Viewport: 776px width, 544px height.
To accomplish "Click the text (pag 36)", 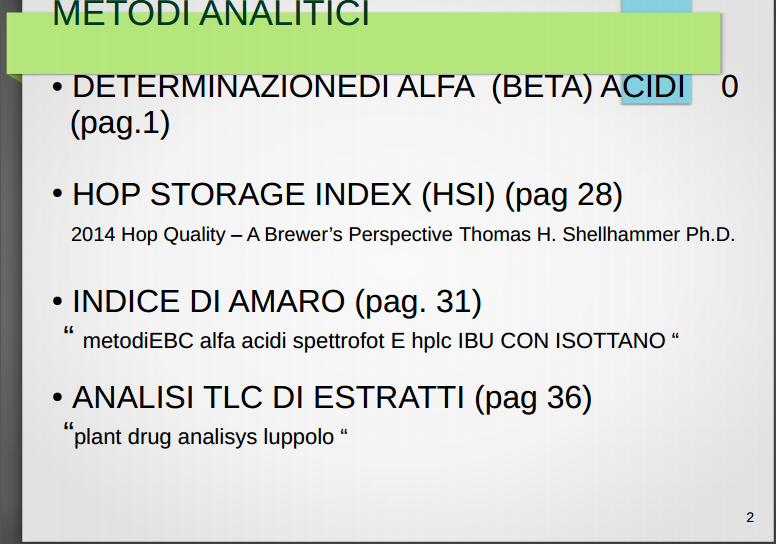I will [533, 398].
